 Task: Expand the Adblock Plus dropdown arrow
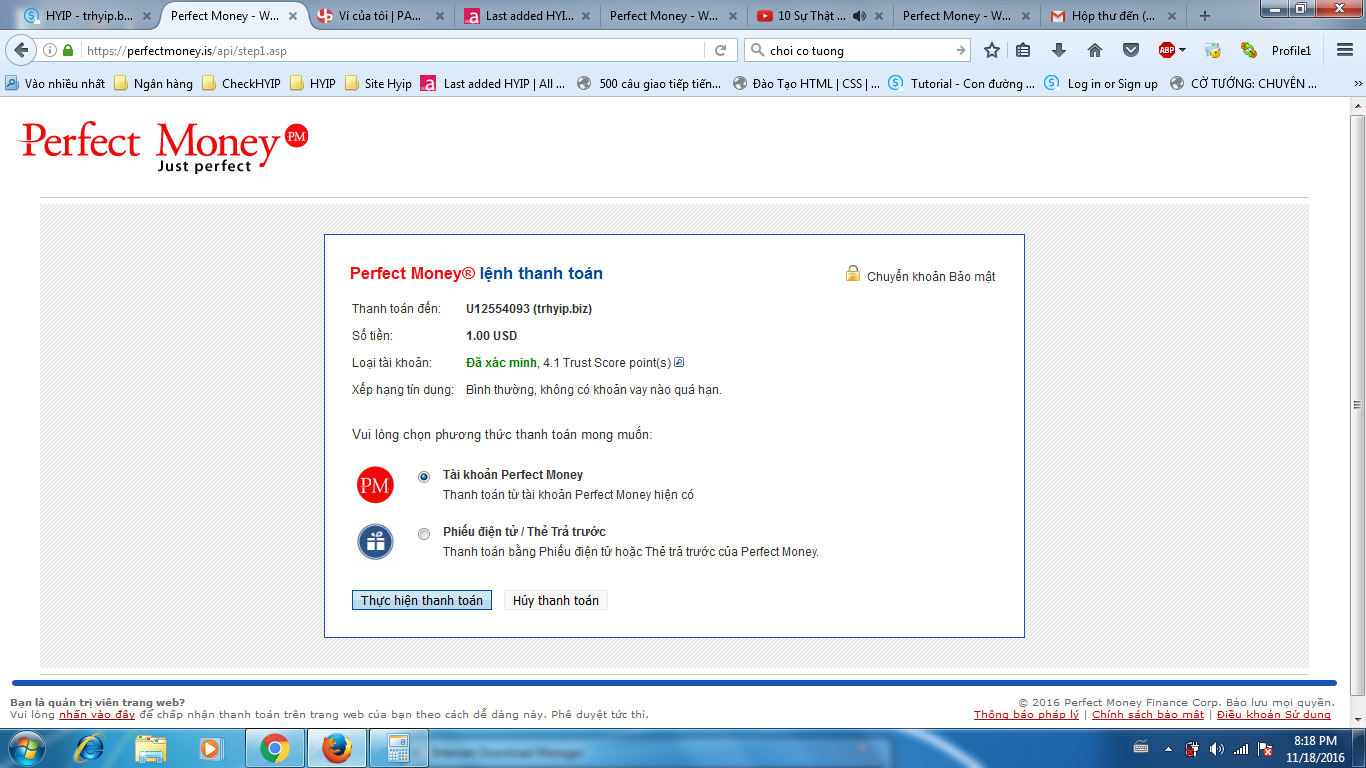click(1182, 51)
